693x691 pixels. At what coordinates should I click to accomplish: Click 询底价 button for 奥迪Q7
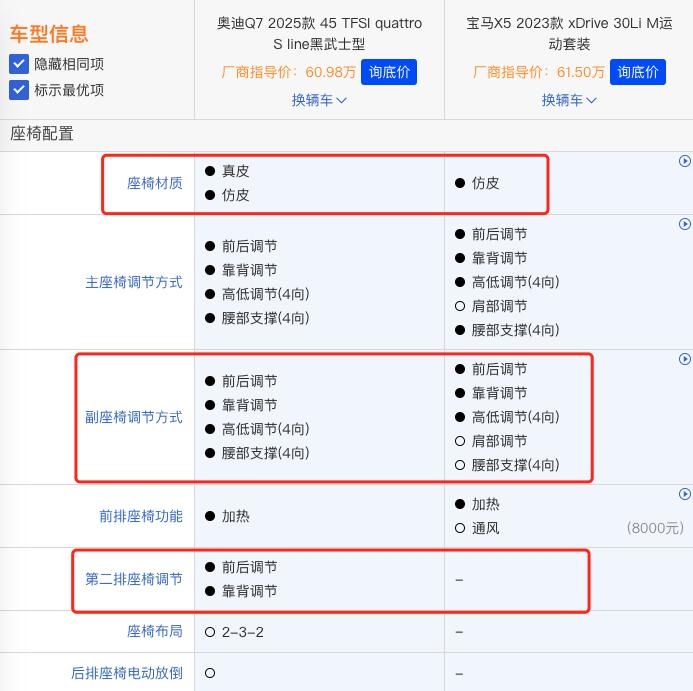pyautogui.click(x=389, y=72)
